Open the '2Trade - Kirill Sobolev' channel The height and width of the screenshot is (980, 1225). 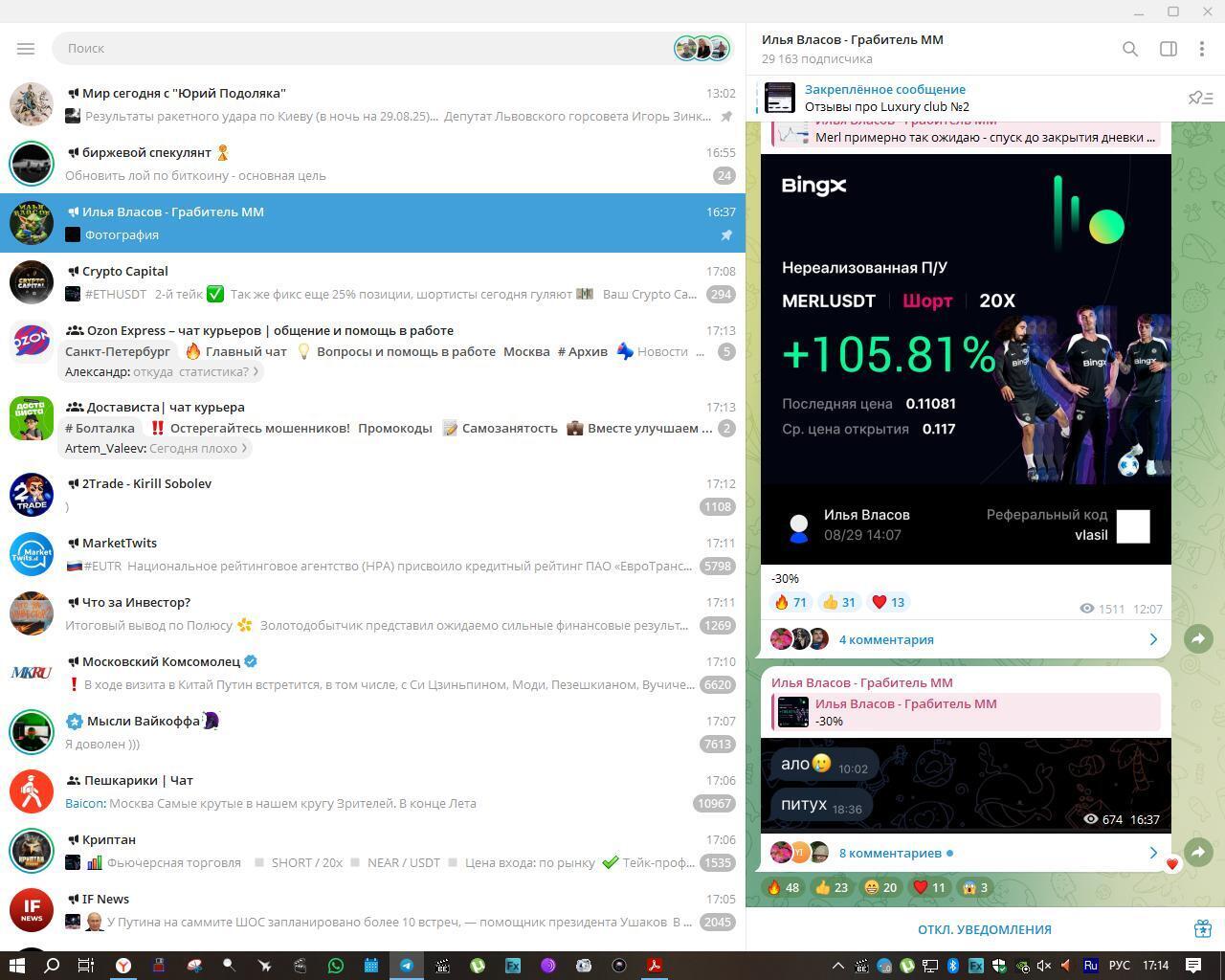coord(372,495)
